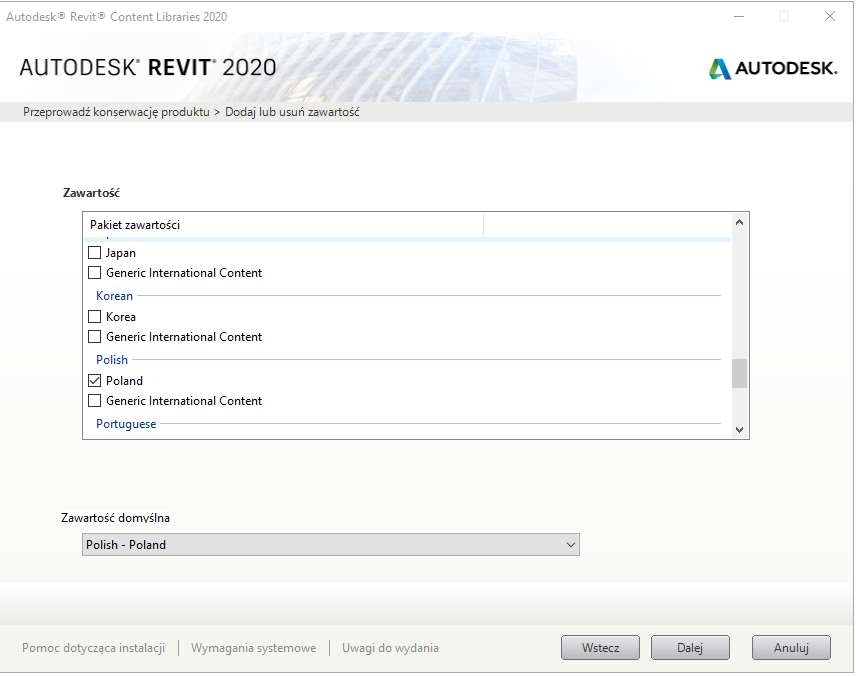Check the Korea content checkbox
856x676 pixels.
pos(95,317)
